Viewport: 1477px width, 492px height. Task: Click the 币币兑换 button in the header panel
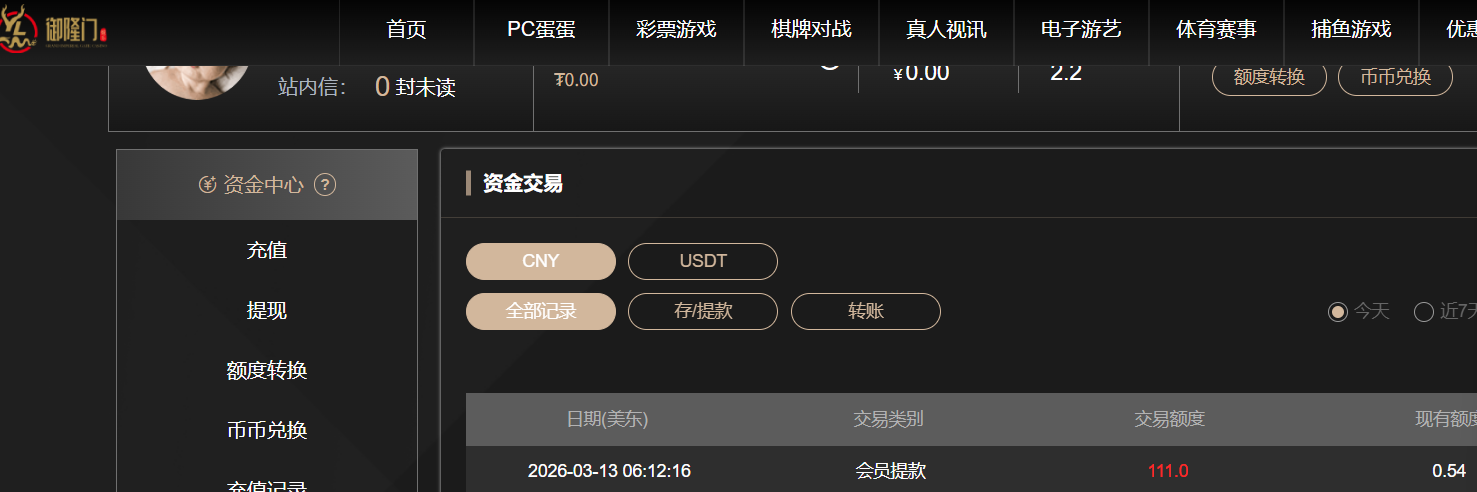point(1395,77)
